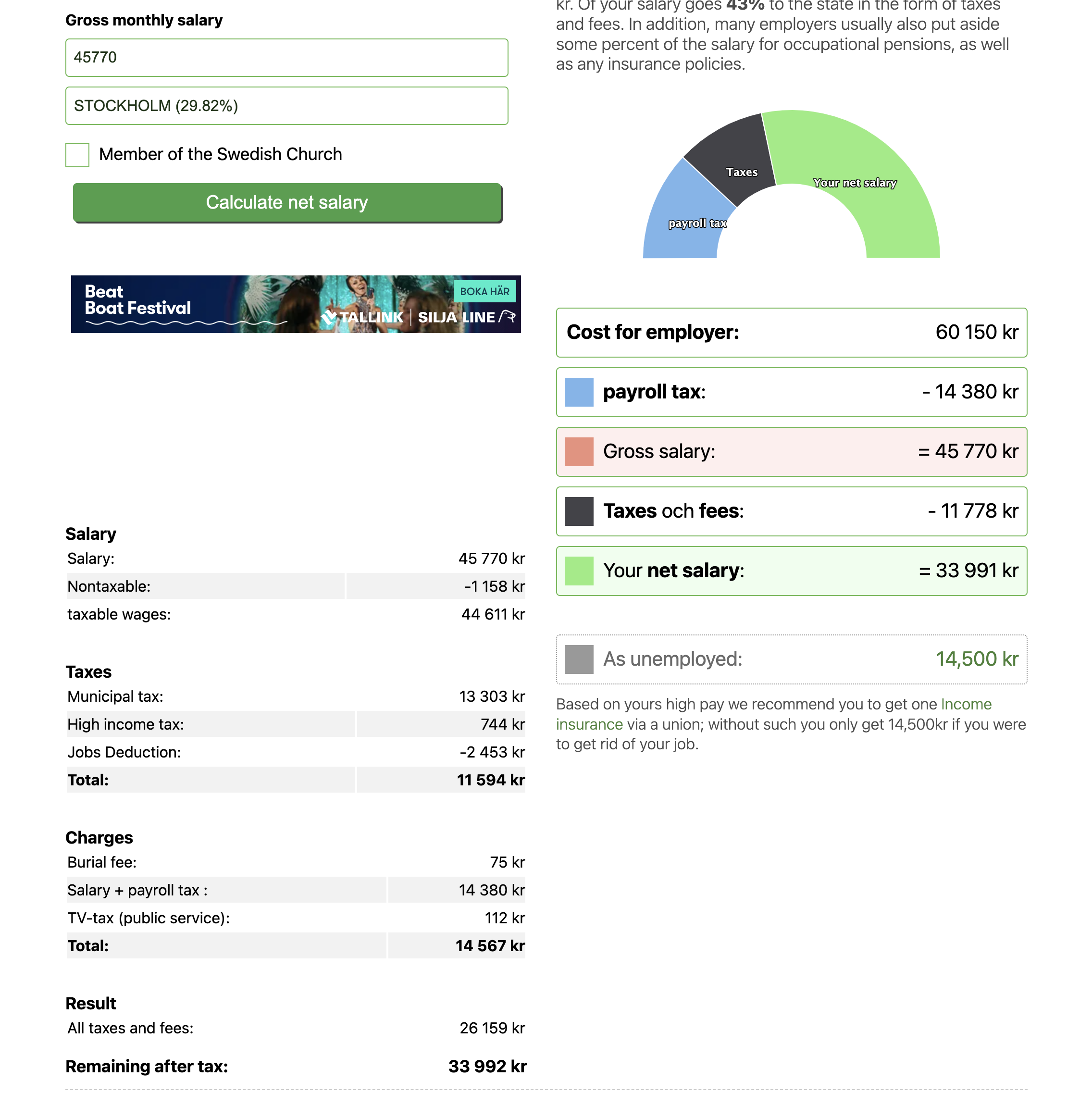Click the gray As unemployed color swatch
Viewport: 1092px width, 1093px height.
coord(579,659)
